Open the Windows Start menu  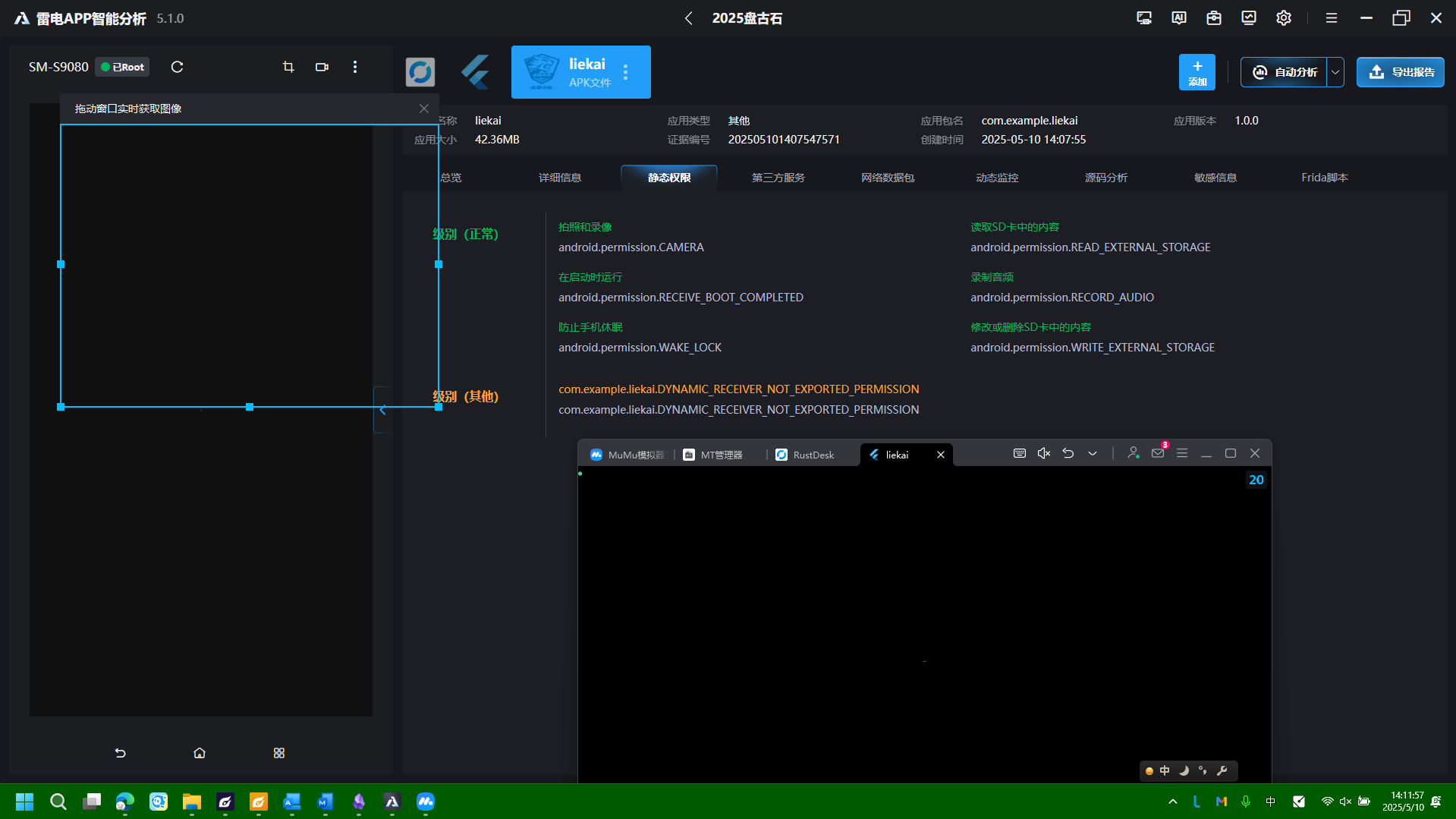point(25,802)
